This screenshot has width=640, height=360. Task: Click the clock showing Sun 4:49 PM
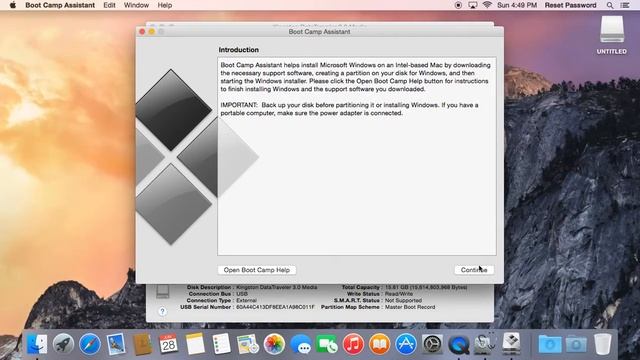[517, 5]
